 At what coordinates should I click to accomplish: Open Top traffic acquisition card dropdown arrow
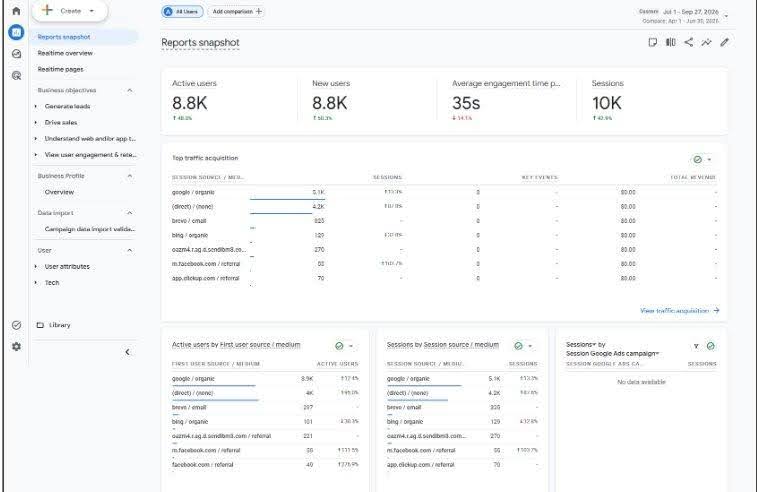tap(709, 159)
